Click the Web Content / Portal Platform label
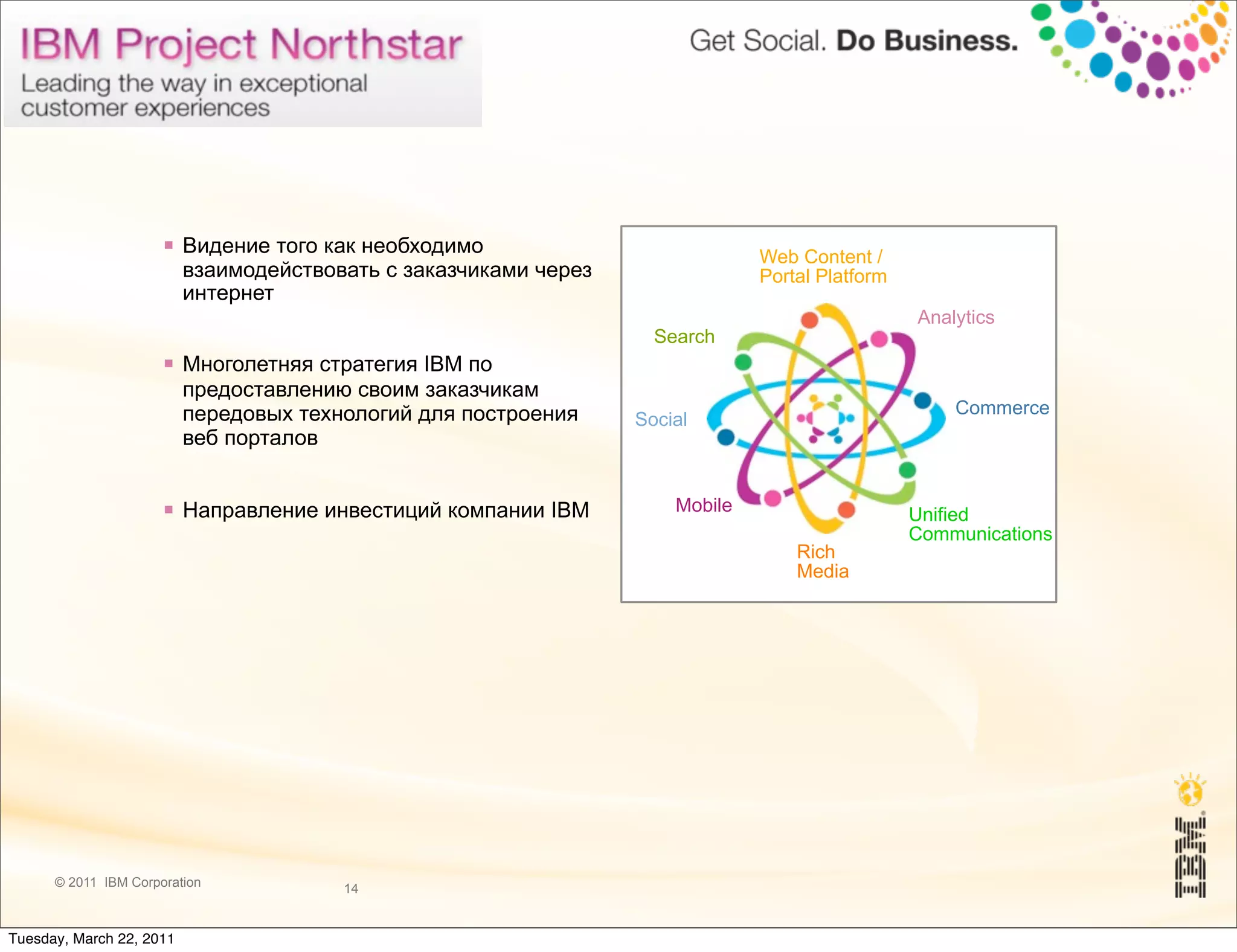Viewport: 1237px width, 952px height. coord(823,266)
